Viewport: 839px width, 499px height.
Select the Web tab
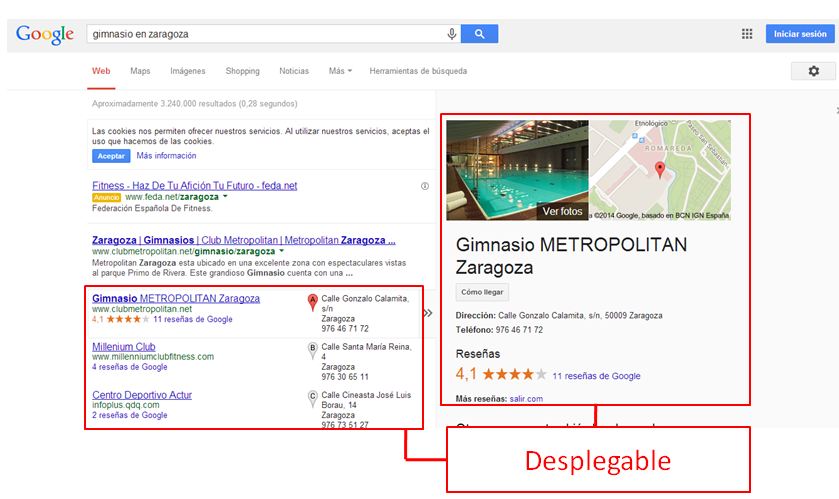pyautogui.click(x=101, y=71)
